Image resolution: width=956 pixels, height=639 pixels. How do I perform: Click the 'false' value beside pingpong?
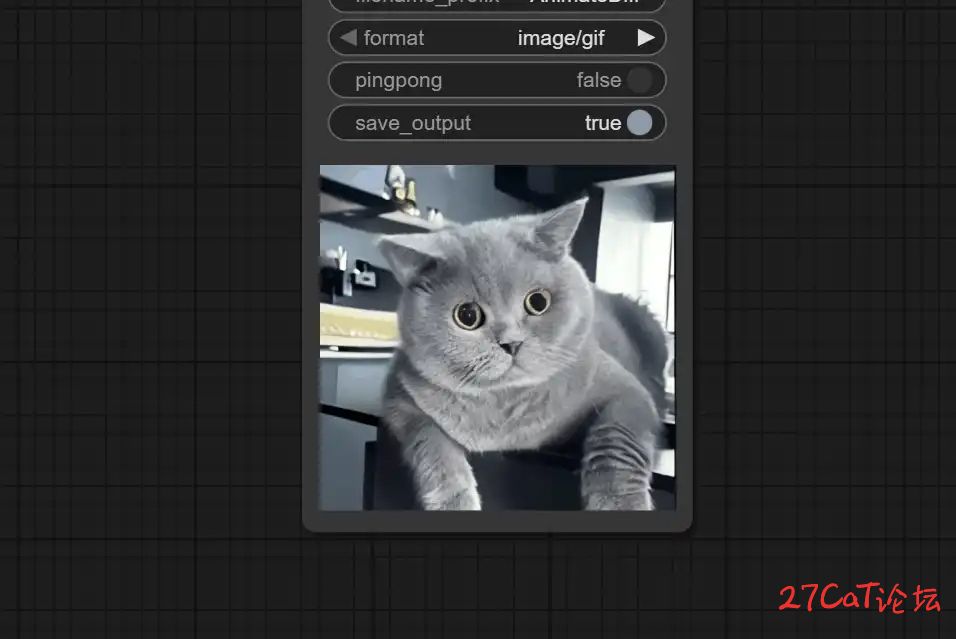(598, 80)
